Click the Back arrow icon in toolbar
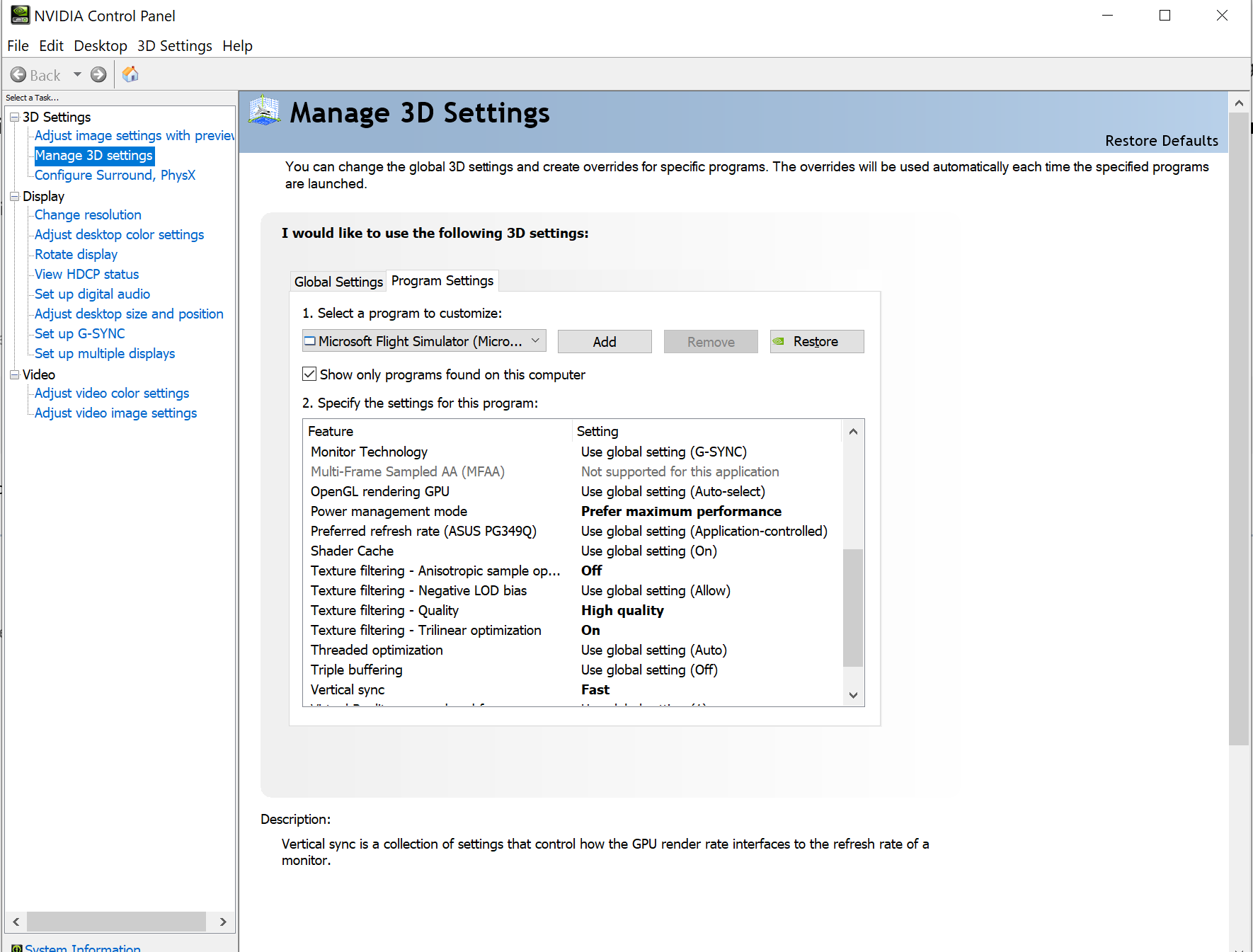The image size is (1253, 952). click(x=19, y=75)
